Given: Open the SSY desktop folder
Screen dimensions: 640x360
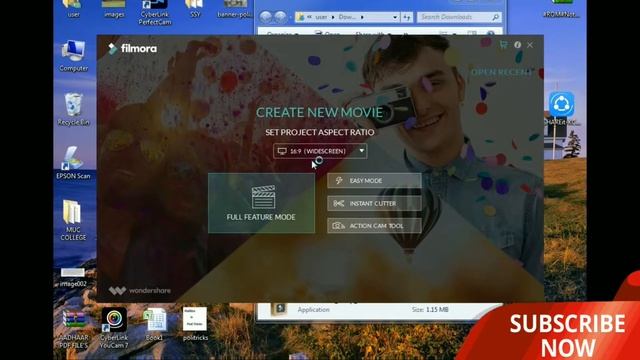Looking at the screenshot, I should pyautogui.click(x=195, y=9).
